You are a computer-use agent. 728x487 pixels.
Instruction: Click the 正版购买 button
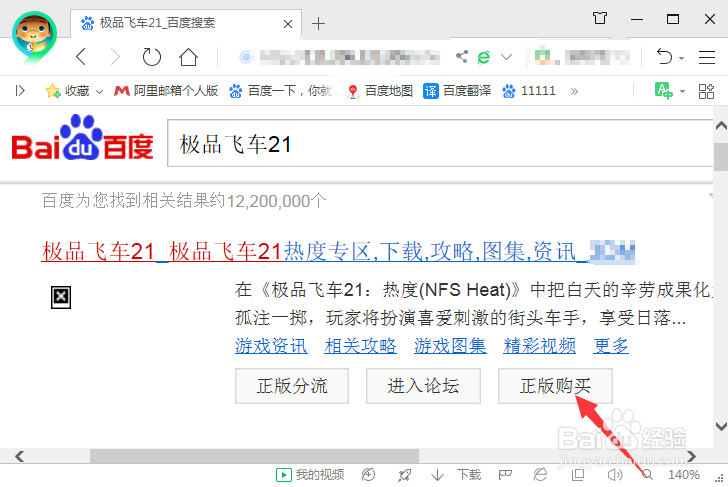coord(555,386)
